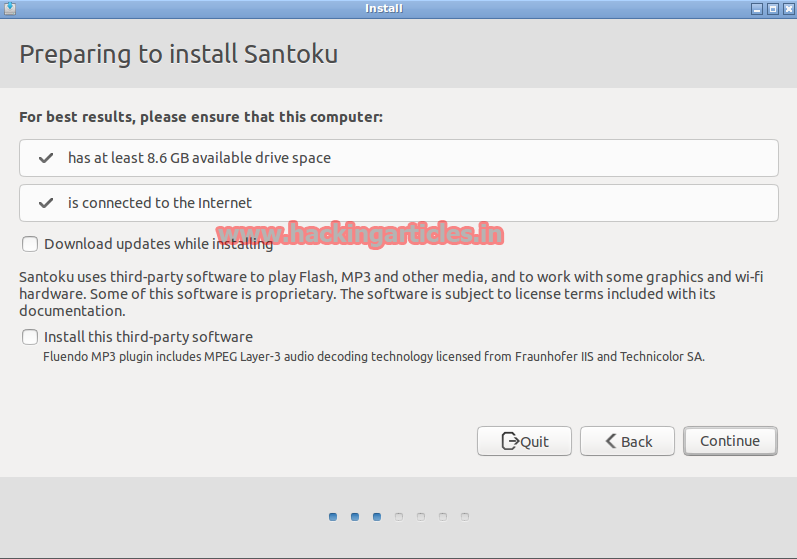Click the Preparing to install Santoku heading

point(179,54)
